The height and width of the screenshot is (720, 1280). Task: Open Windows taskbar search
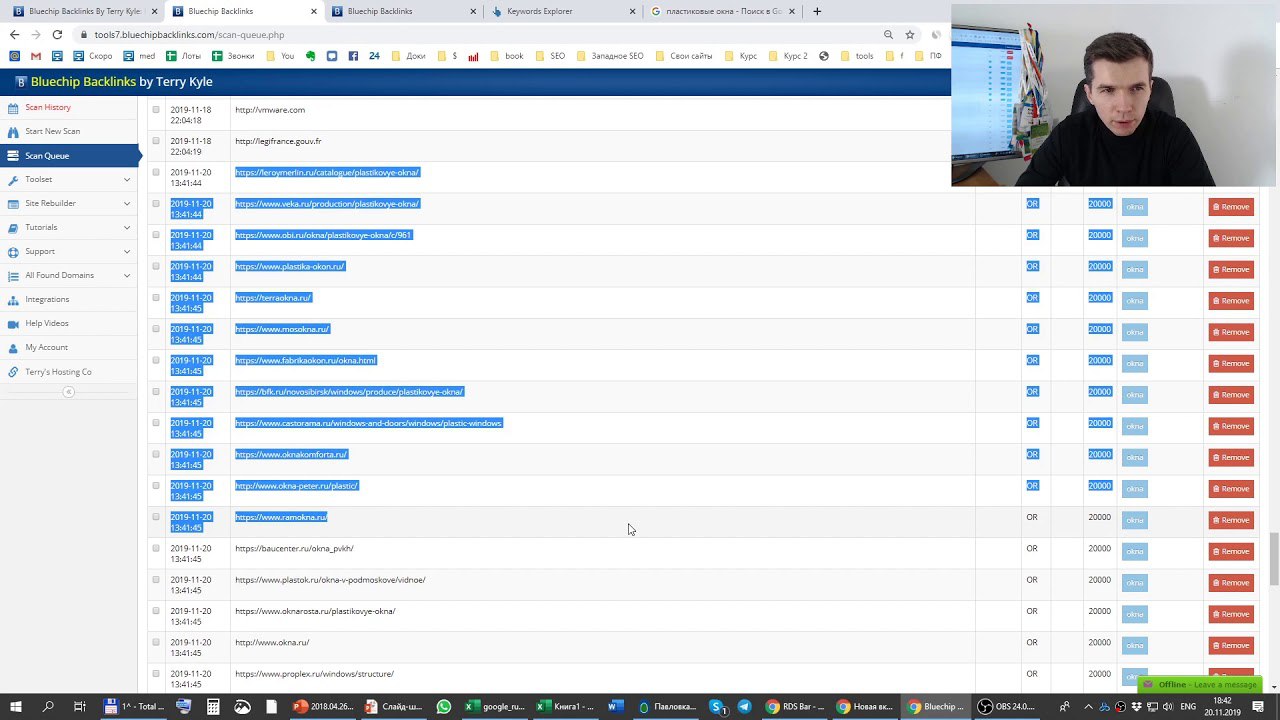pyautogui.click(x=48, y=706)
